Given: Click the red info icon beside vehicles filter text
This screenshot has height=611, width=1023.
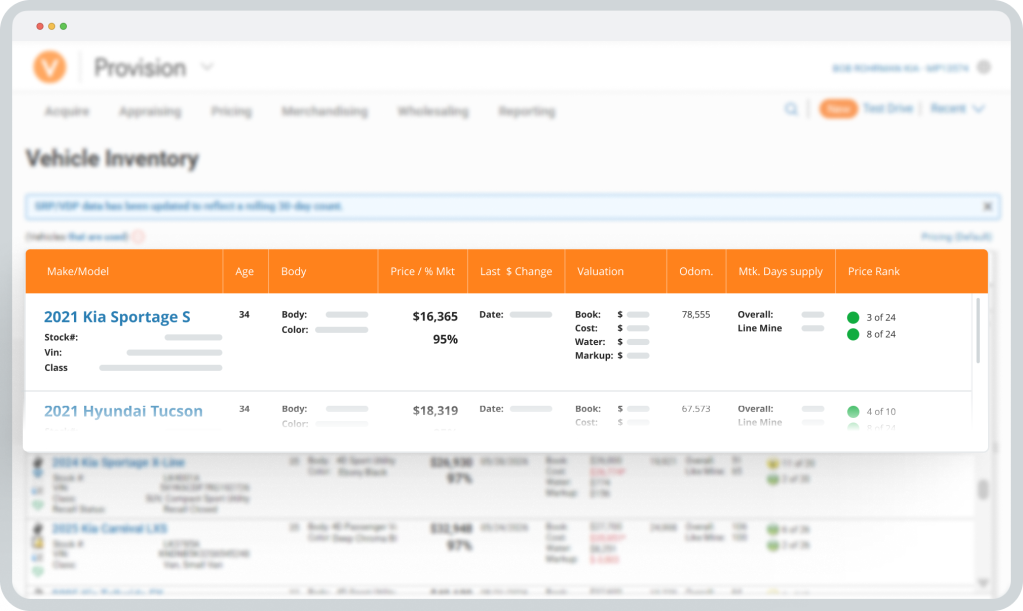Looking at the screenshot, I should pyautogui.click(x=138, y=237).
